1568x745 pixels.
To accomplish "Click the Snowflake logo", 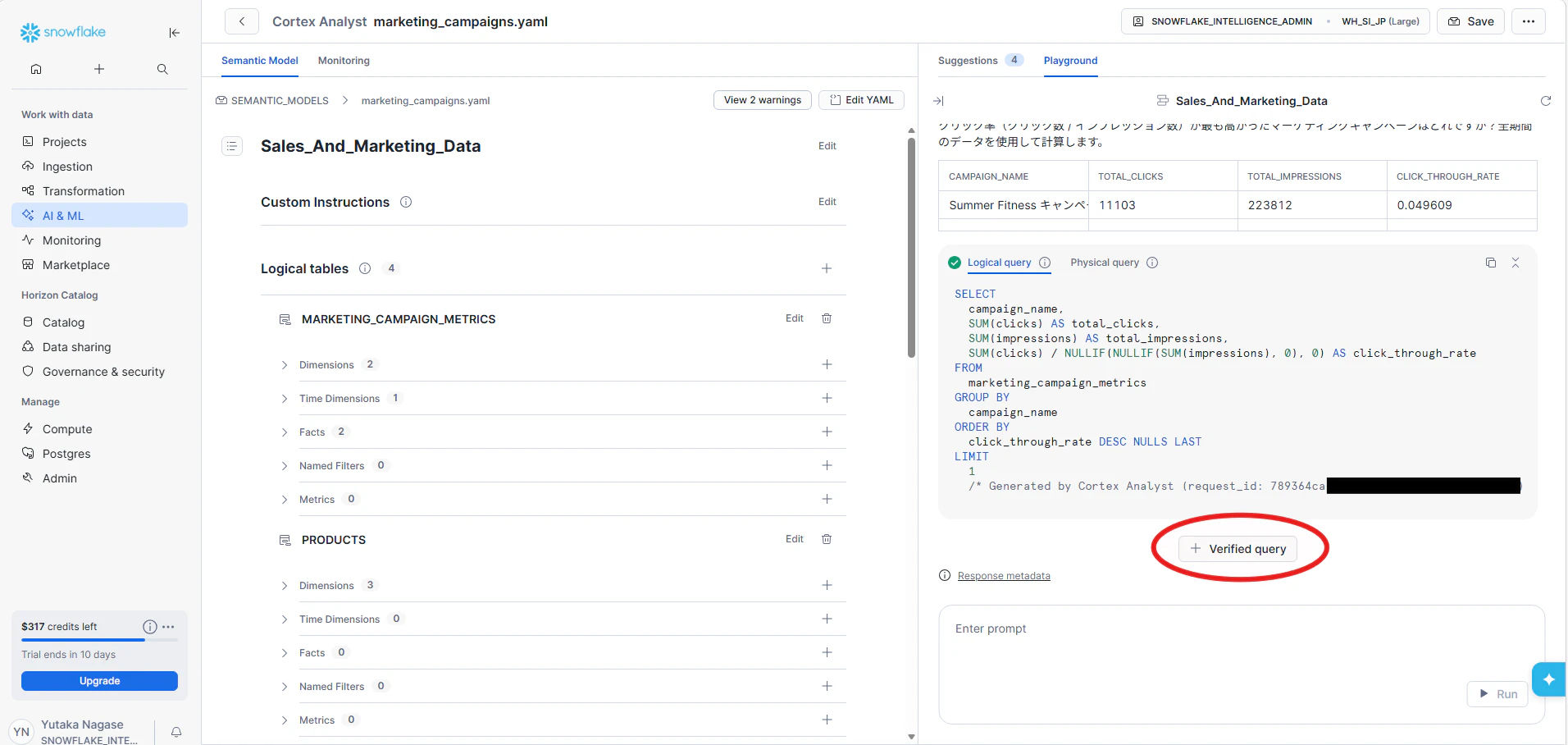I will [63, 32].
